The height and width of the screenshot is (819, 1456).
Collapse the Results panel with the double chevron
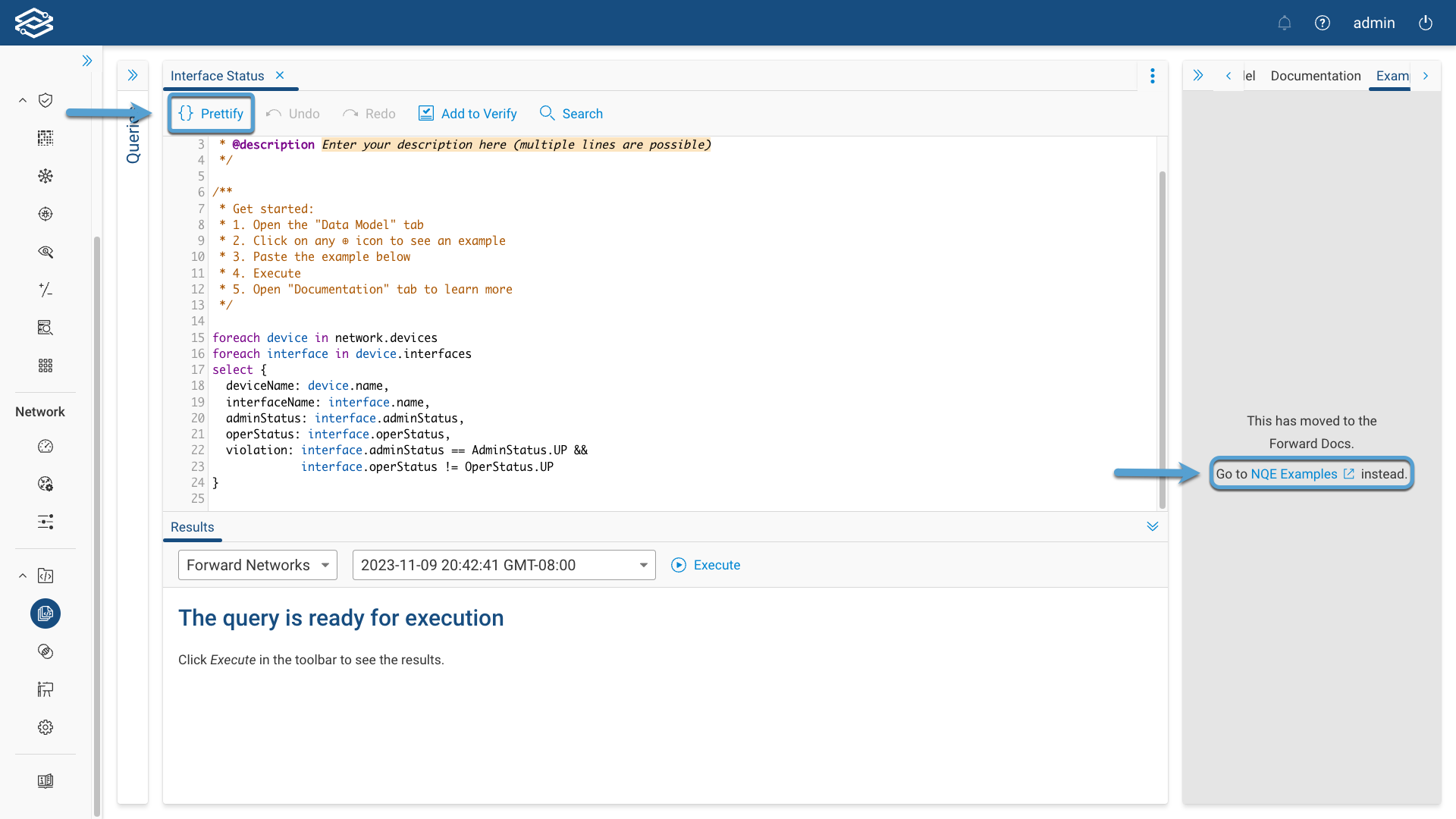(1153, 526)
